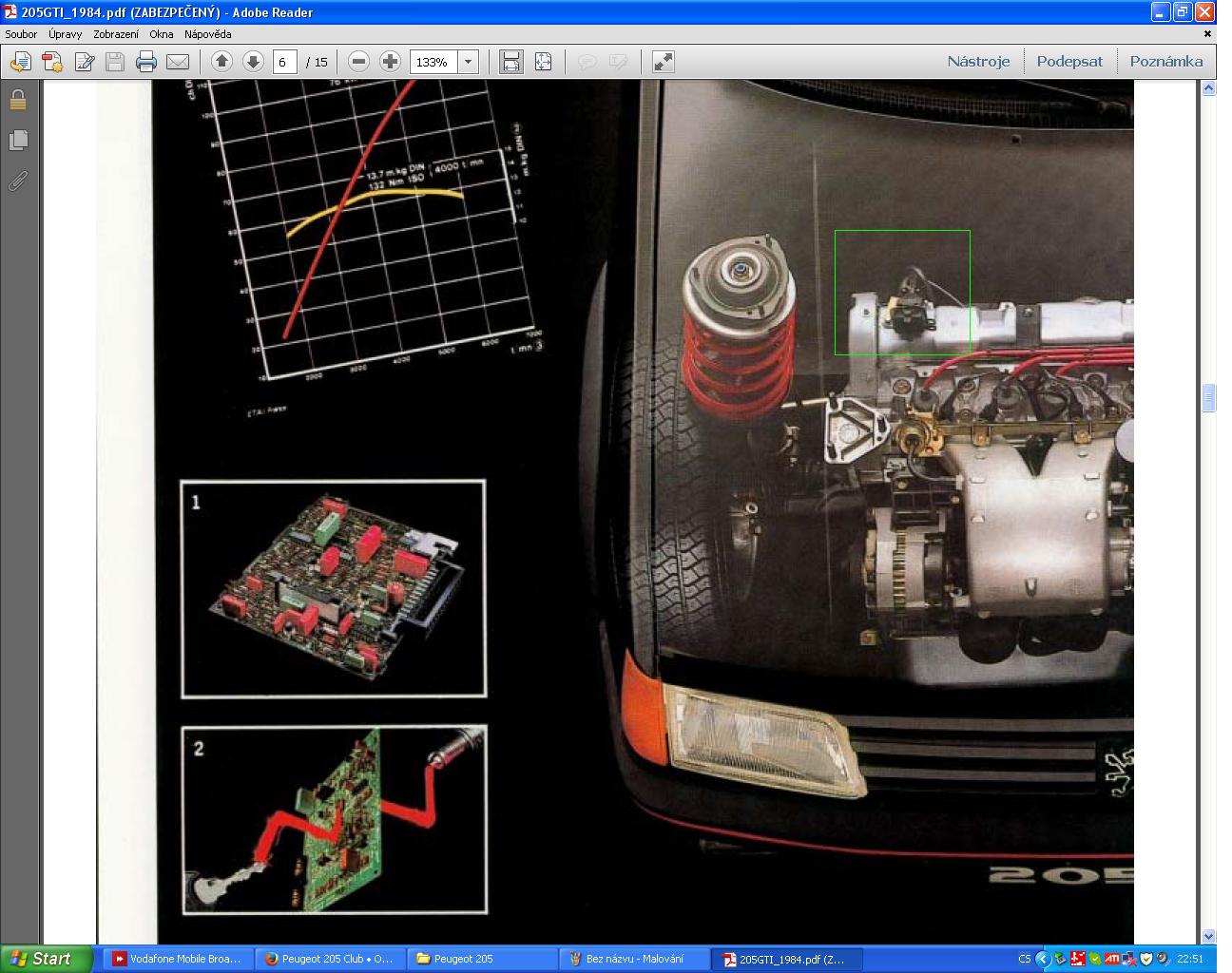Click the Print document icon
Viewport: 1232px width, 973px height.
(x=145, y=63)
